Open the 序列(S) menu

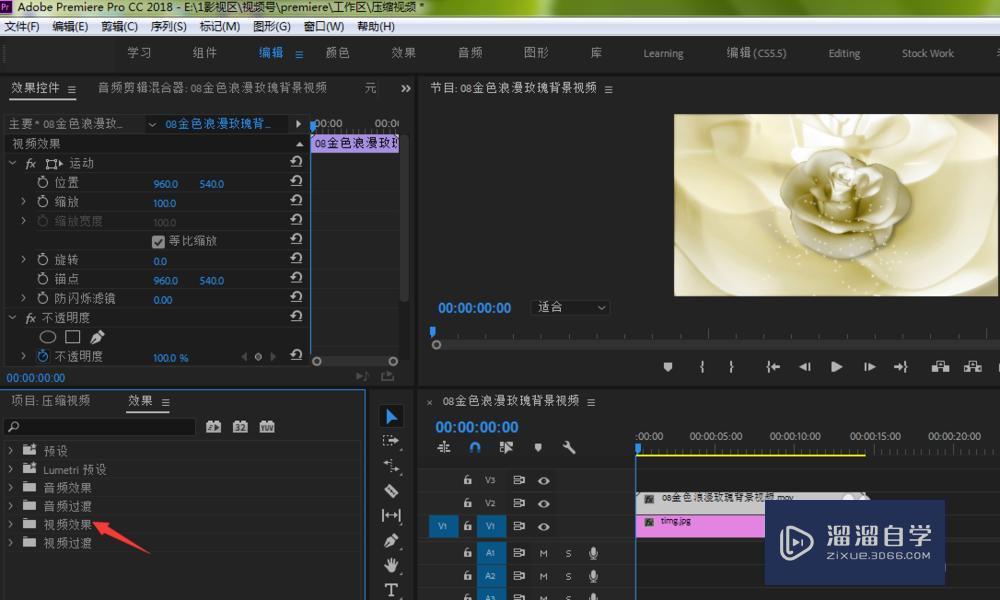pyautogui.click(x=168, y=26)
